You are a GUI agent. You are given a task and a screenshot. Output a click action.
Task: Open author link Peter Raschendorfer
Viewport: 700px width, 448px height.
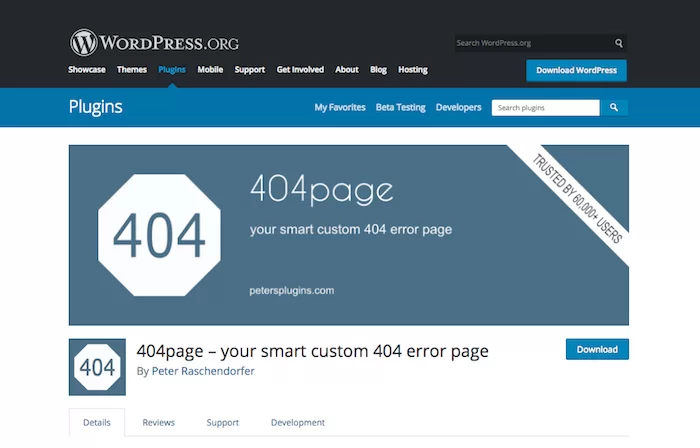coord(203,371)
